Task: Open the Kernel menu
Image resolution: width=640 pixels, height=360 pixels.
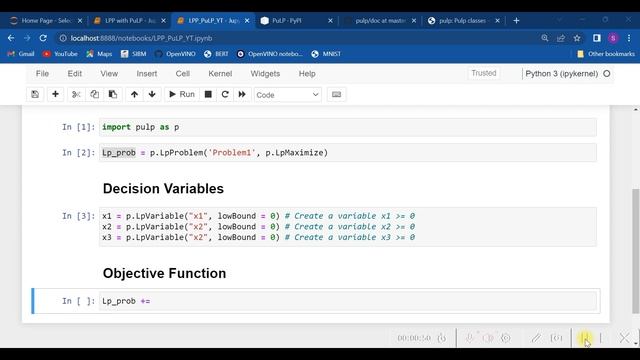Action: point(220,74)
